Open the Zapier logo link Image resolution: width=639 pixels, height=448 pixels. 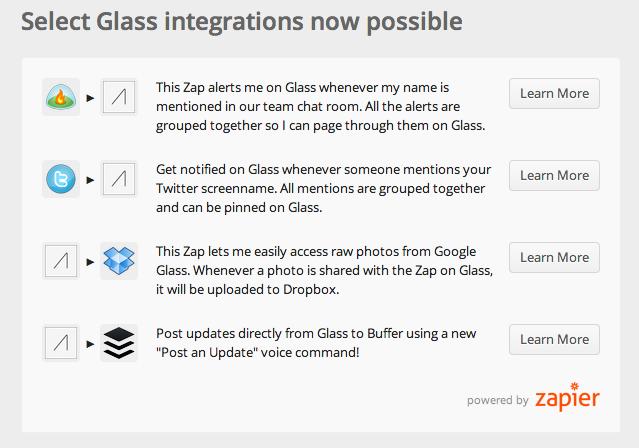(x=567, y=397)
